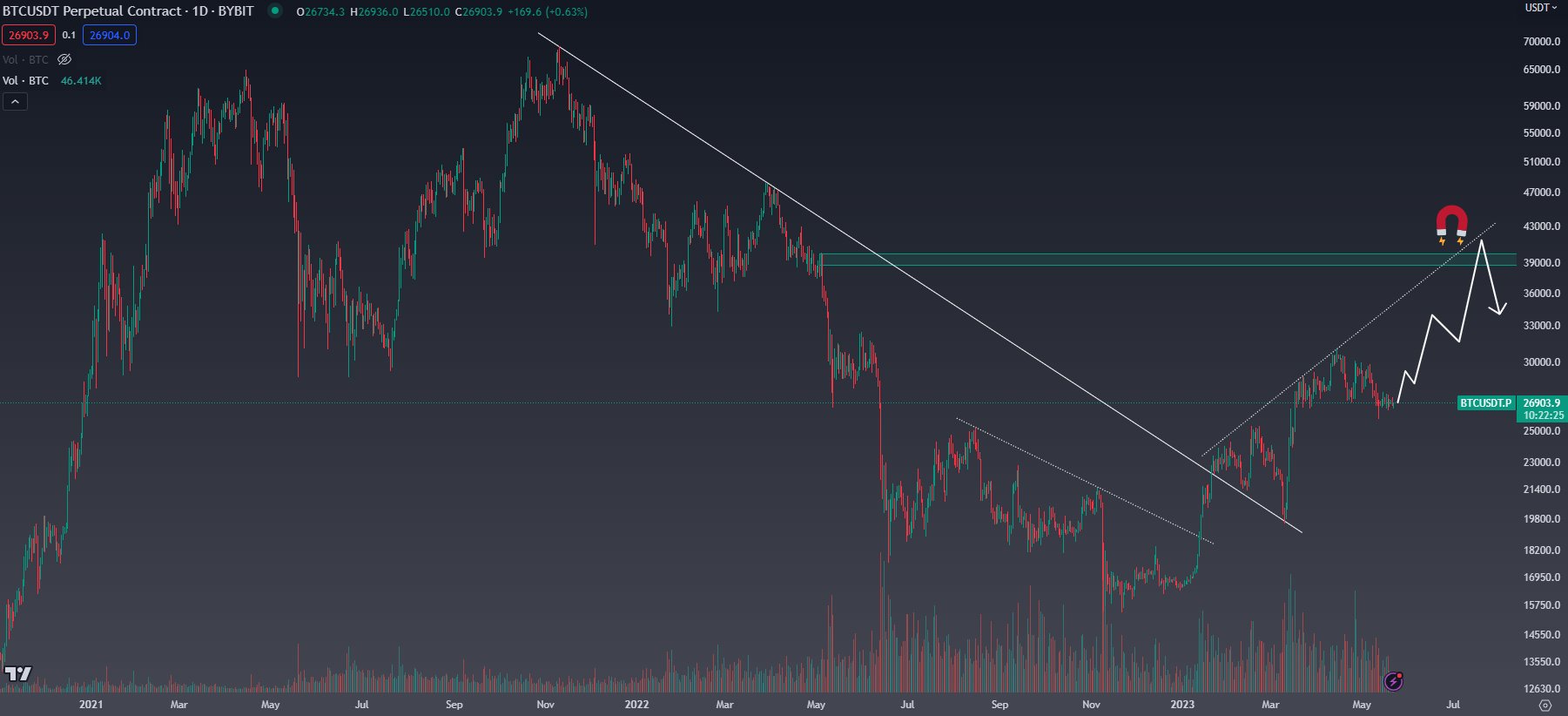Click the red sell price 26903.9 button
The width and height of the screenshot is (1568, 716).
coord(29,35)
